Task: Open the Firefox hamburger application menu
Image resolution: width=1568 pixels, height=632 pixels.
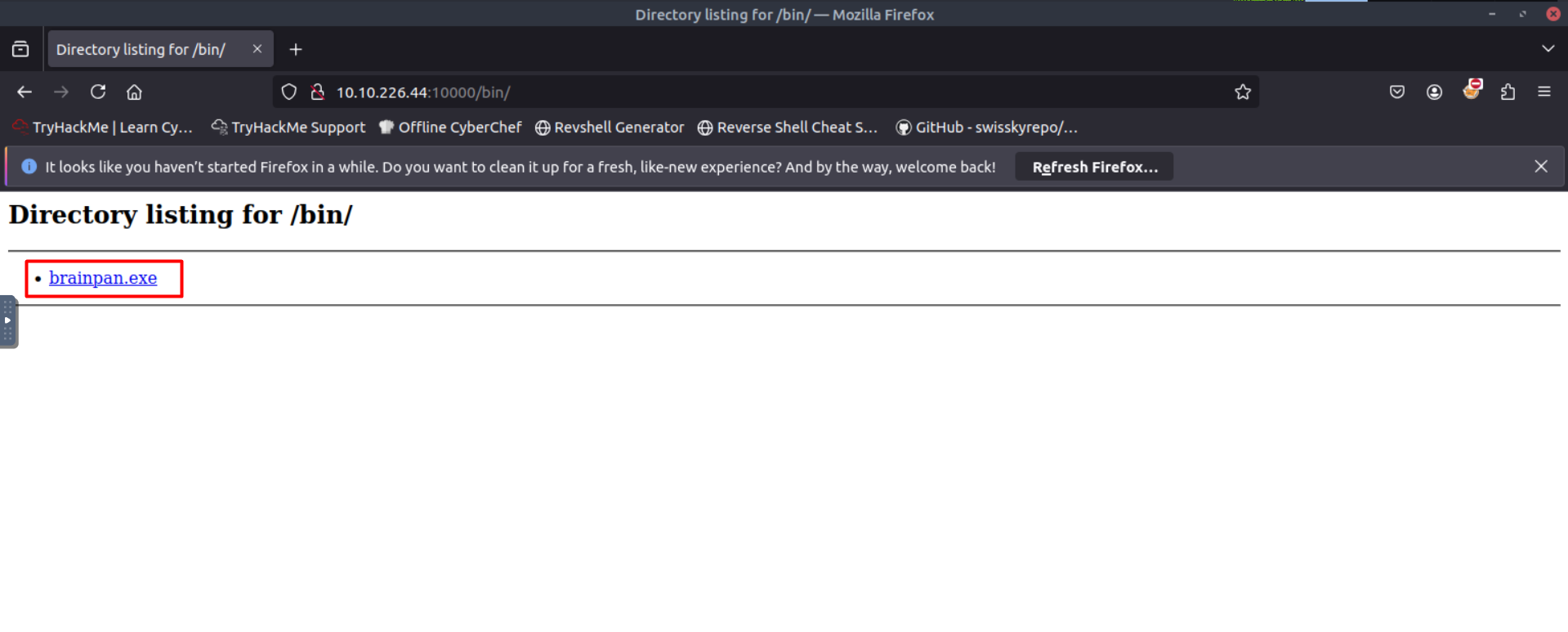Action: tap(1543, 92)
